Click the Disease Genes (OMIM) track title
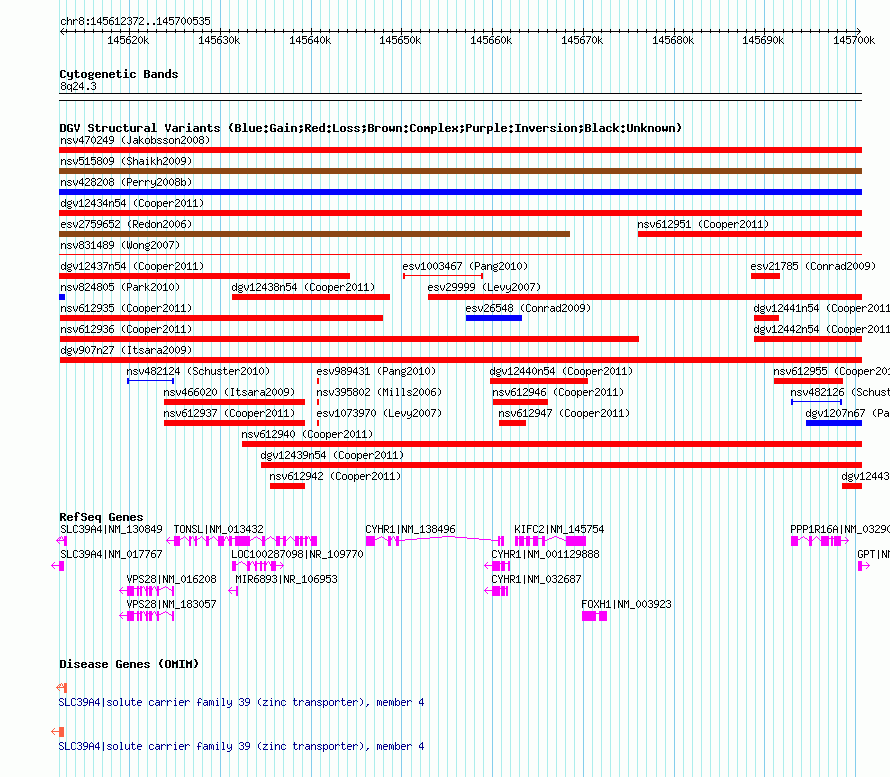Screen dimensions: 890x777 click(129, 664)
